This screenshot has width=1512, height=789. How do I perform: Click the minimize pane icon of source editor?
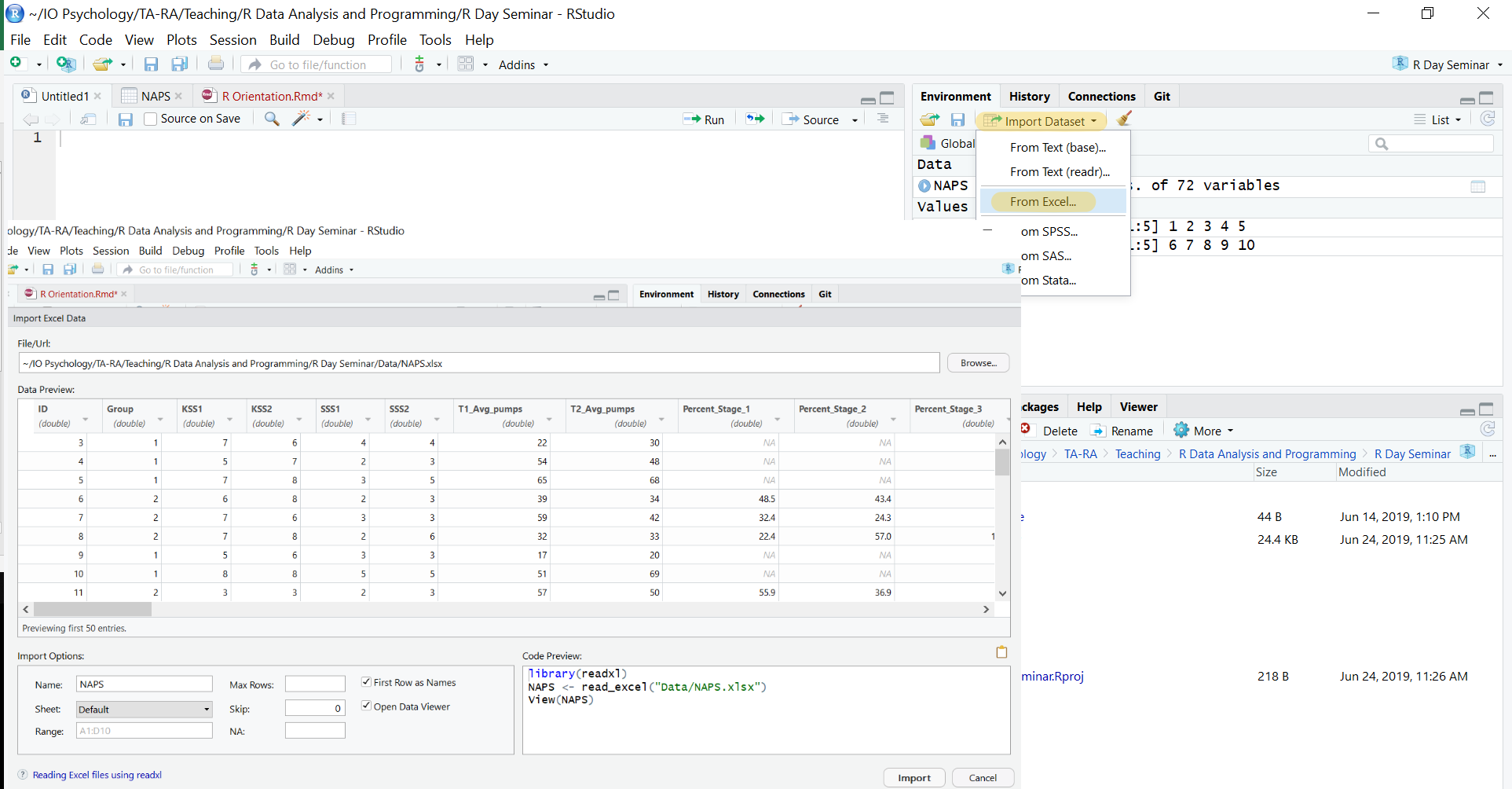click(868, 100)
